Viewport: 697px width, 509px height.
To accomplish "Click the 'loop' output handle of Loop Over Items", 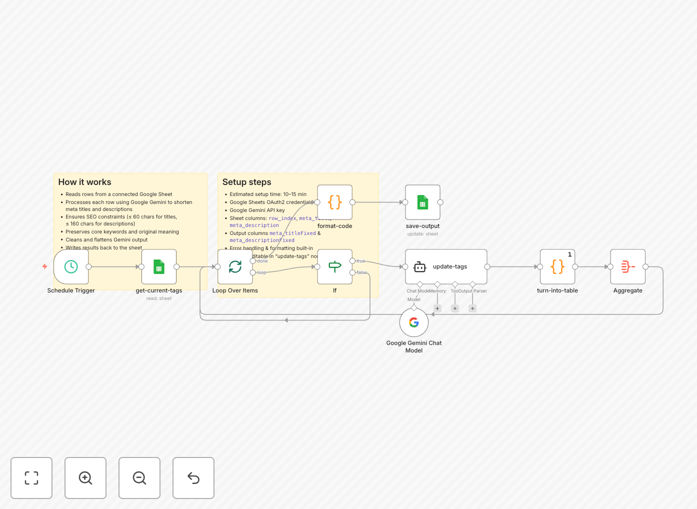I will 253,273.
